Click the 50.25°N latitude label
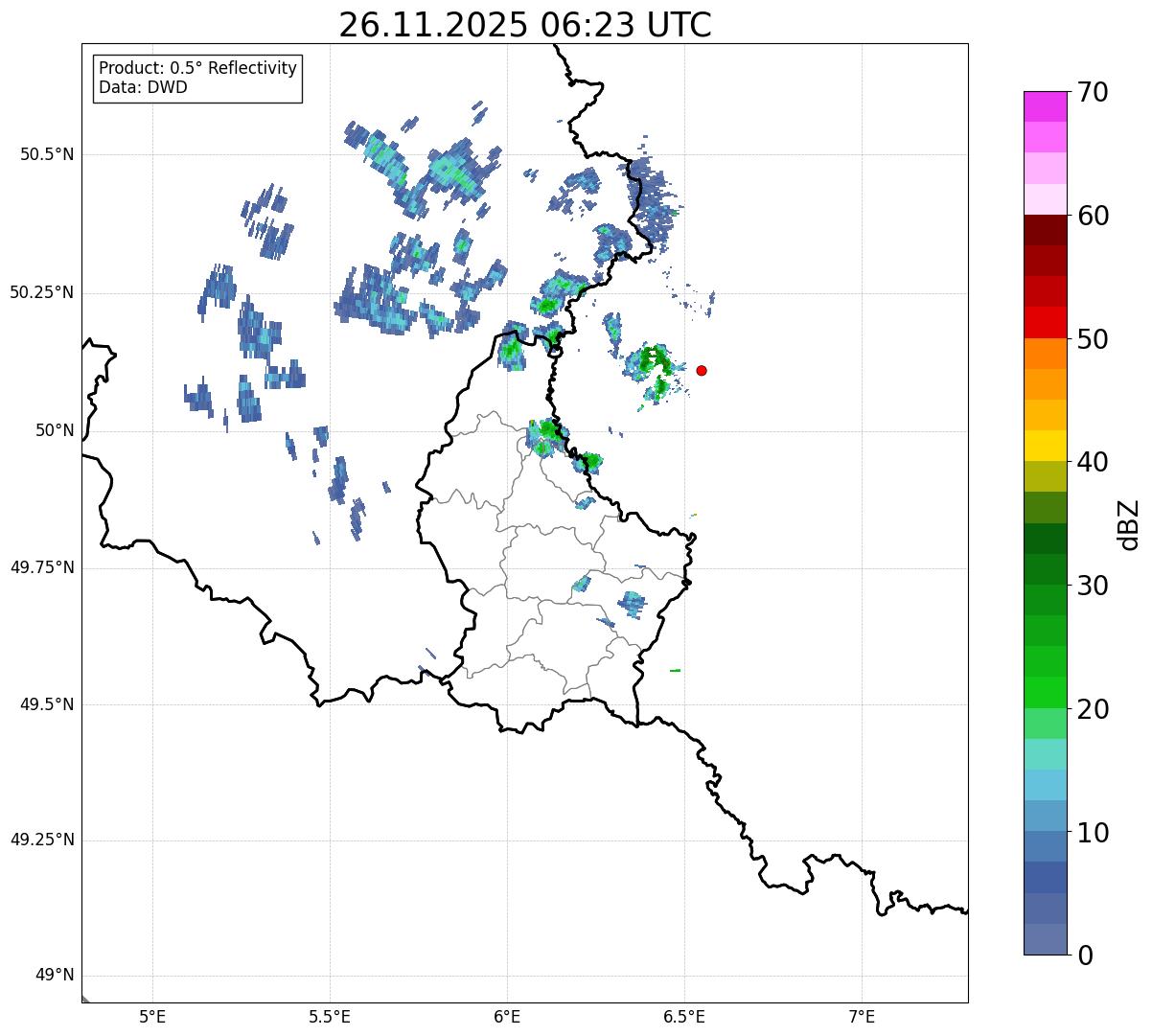This screenshot has height=1036, width=1152. tap(42, 292)
